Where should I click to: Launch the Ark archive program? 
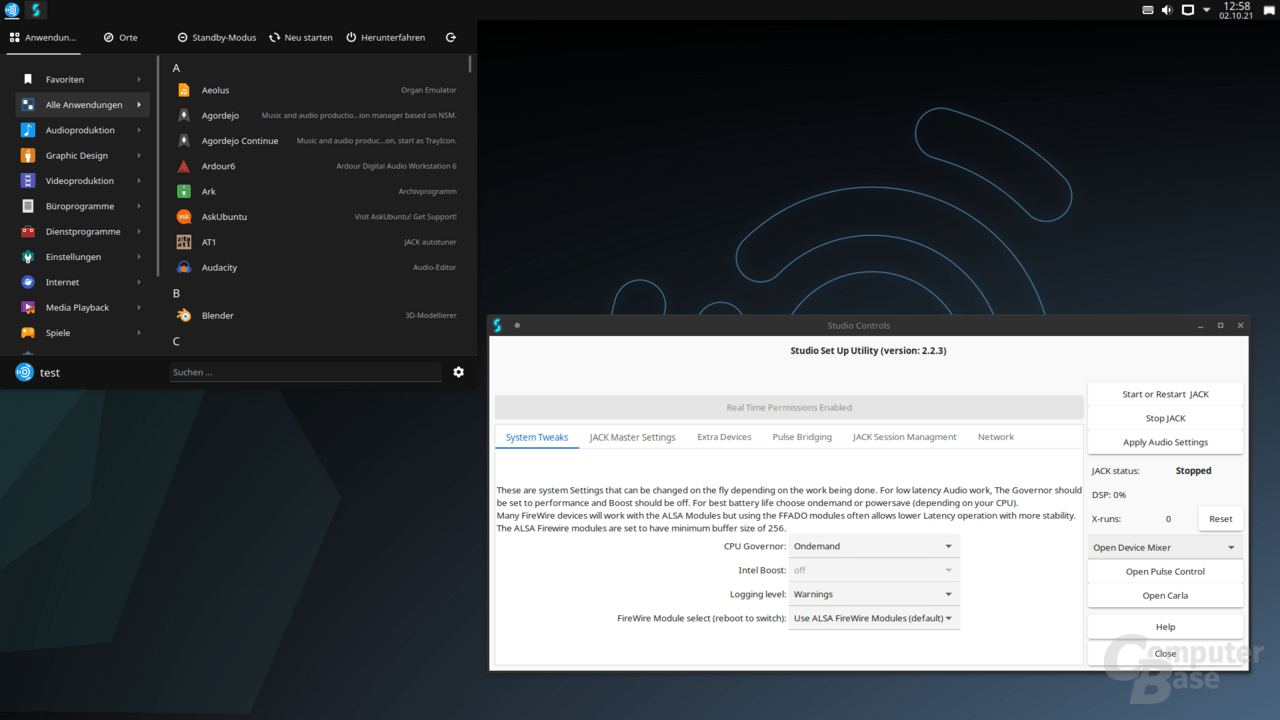[x=207, y=191]
